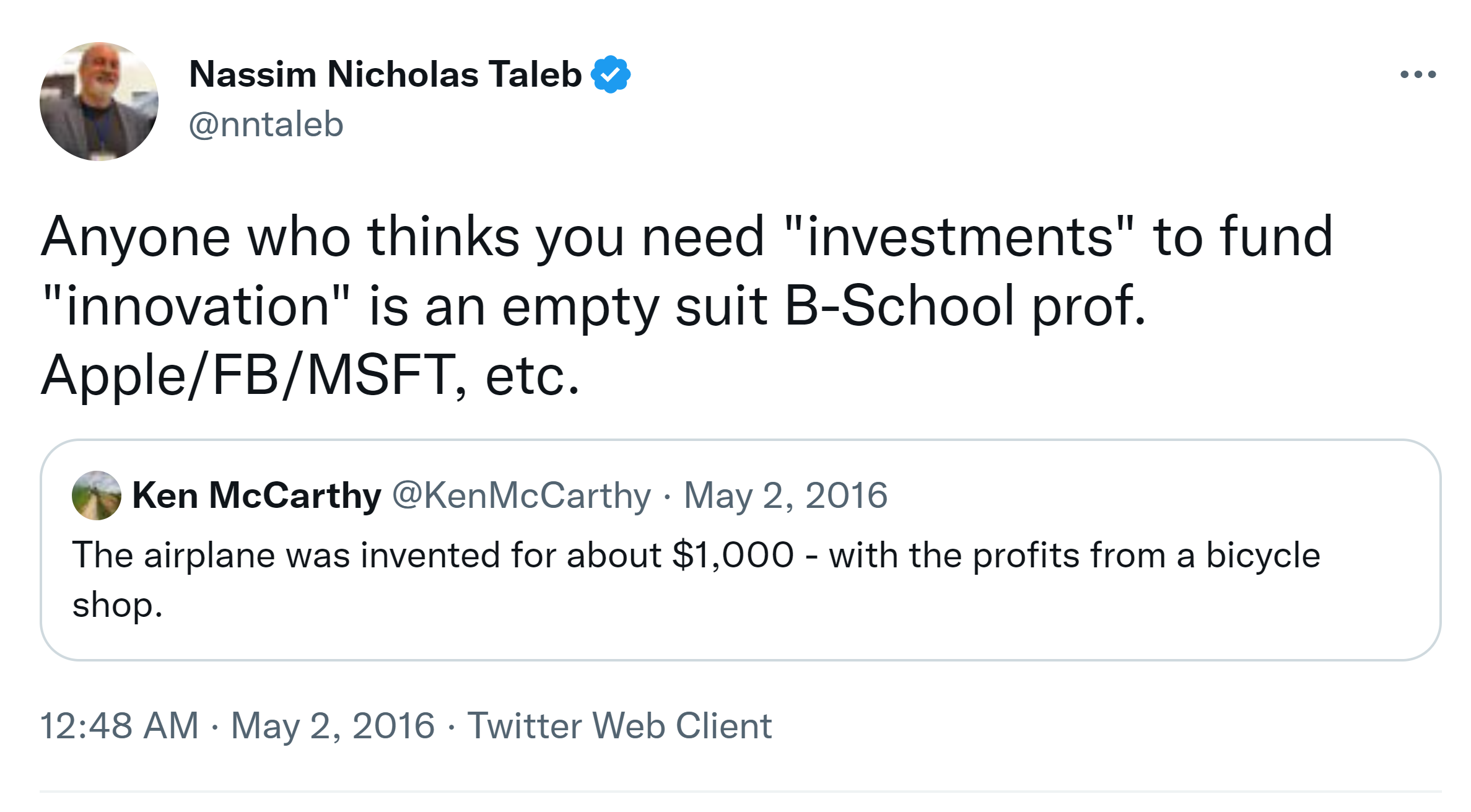This screenshot has height=812, width=1471.
Task: Click "$1,000" in the quoted tweet
Action: click(x=733, y=555)
